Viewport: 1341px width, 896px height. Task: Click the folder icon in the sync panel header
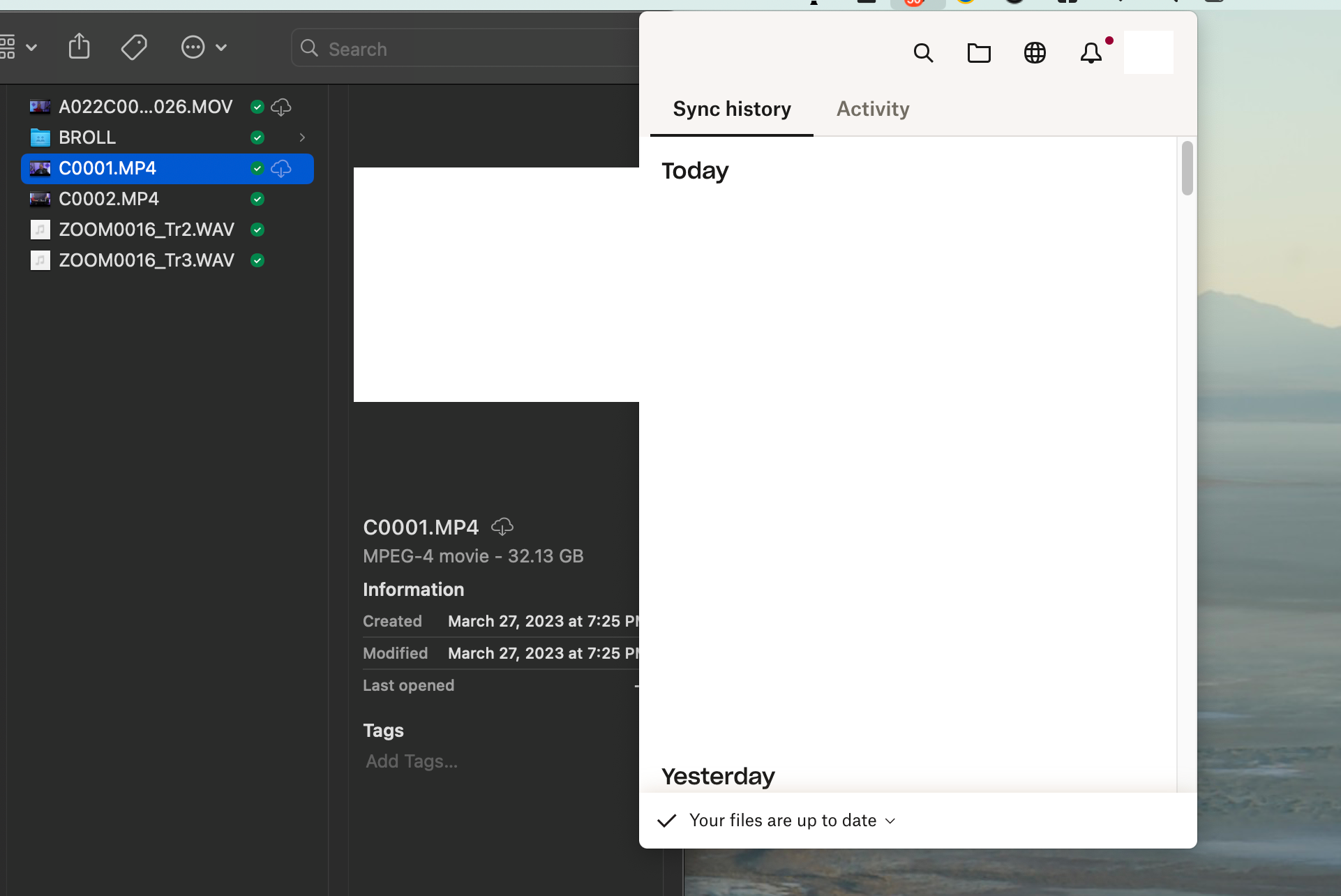979,52
